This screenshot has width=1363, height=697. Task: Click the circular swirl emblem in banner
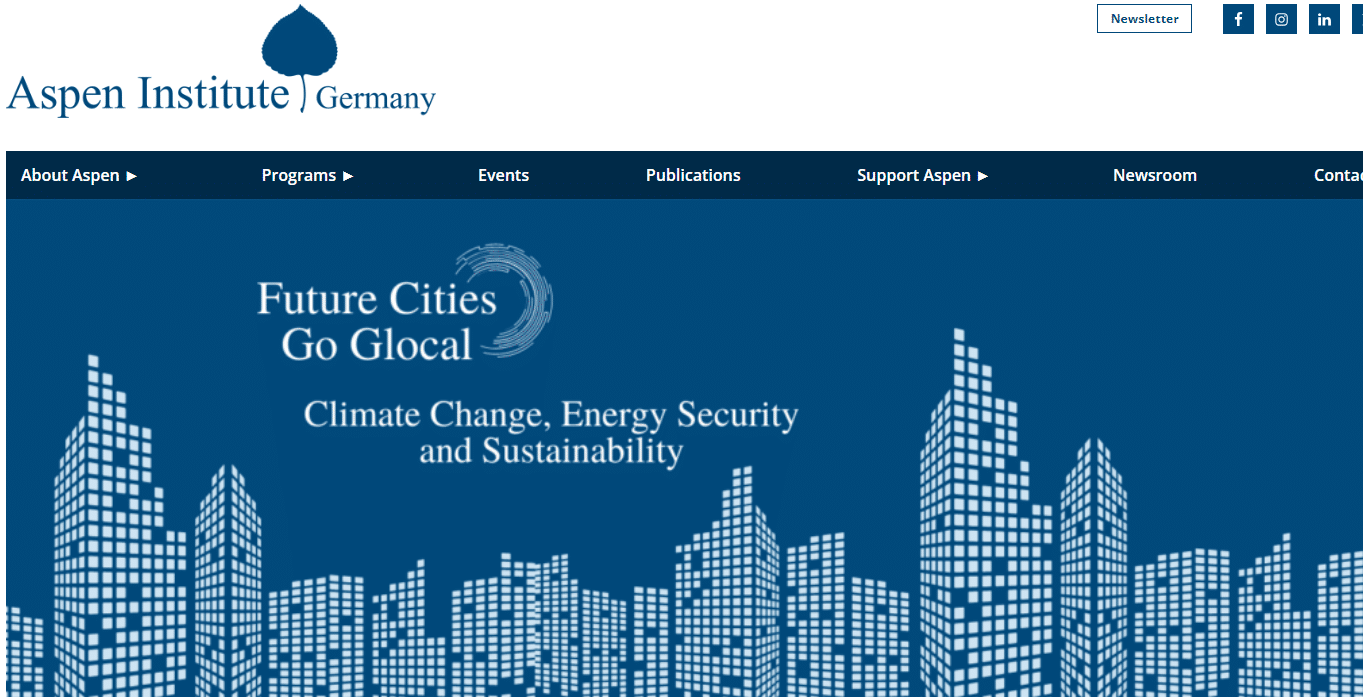click(515, 298)
